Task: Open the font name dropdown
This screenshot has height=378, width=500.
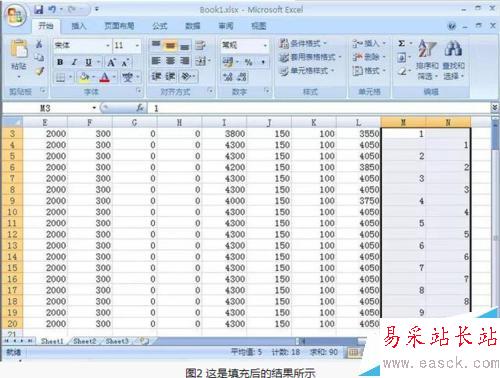Action: (108, 45)
